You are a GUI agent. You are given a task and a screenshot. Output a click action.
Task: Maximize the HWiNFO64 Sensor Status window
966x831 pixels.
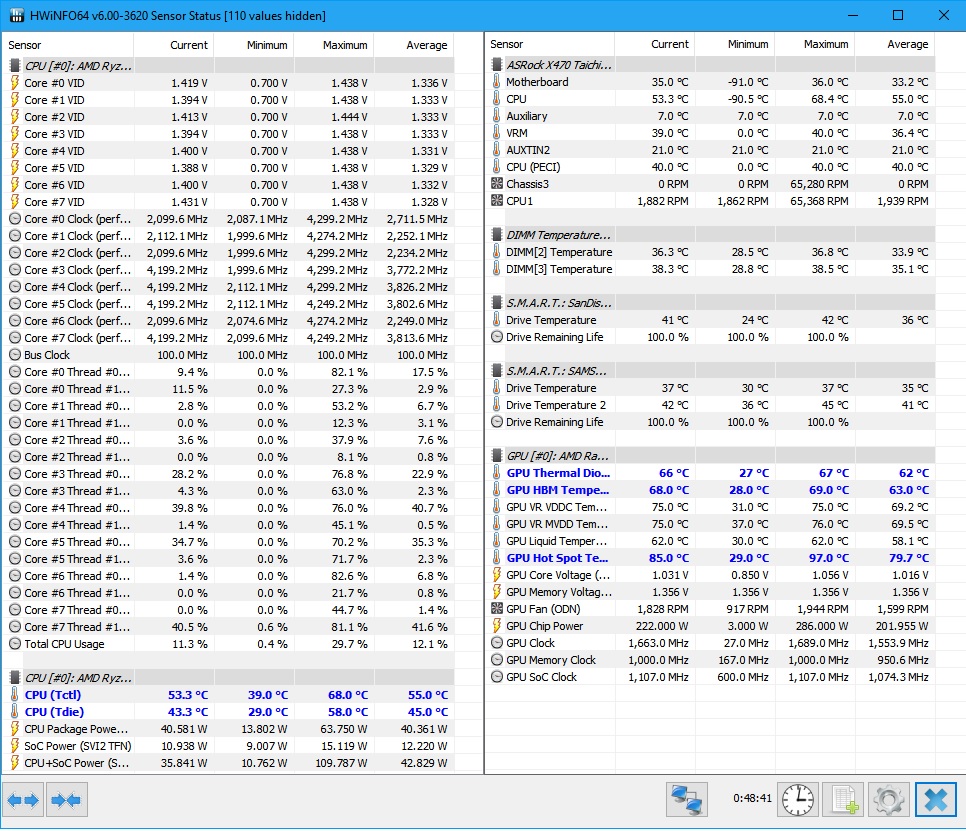pyautogui.click(x=898, y=15)
